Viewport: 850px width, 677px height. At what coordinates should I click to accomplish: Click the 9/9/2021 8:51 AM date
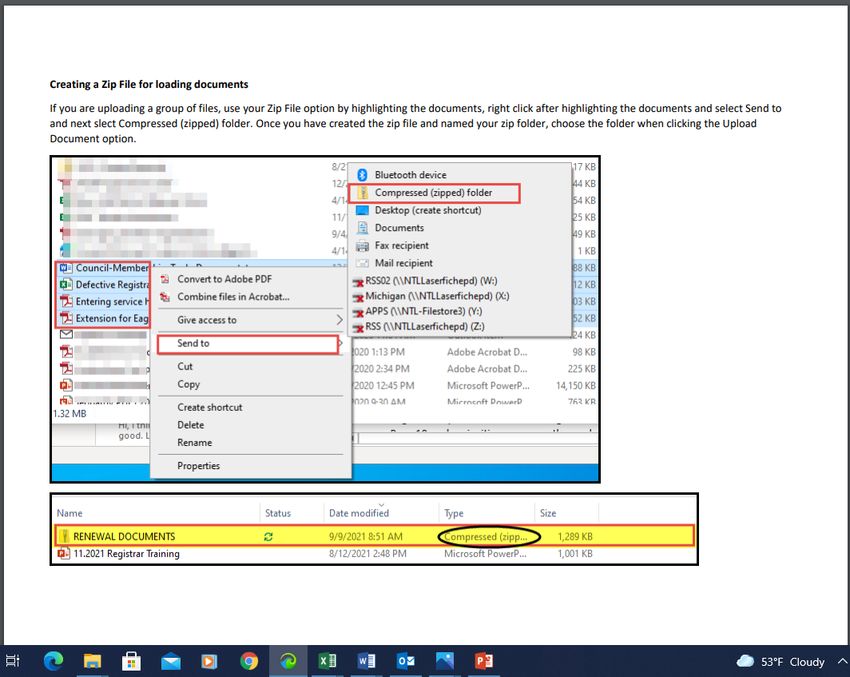tap(366, 537)
